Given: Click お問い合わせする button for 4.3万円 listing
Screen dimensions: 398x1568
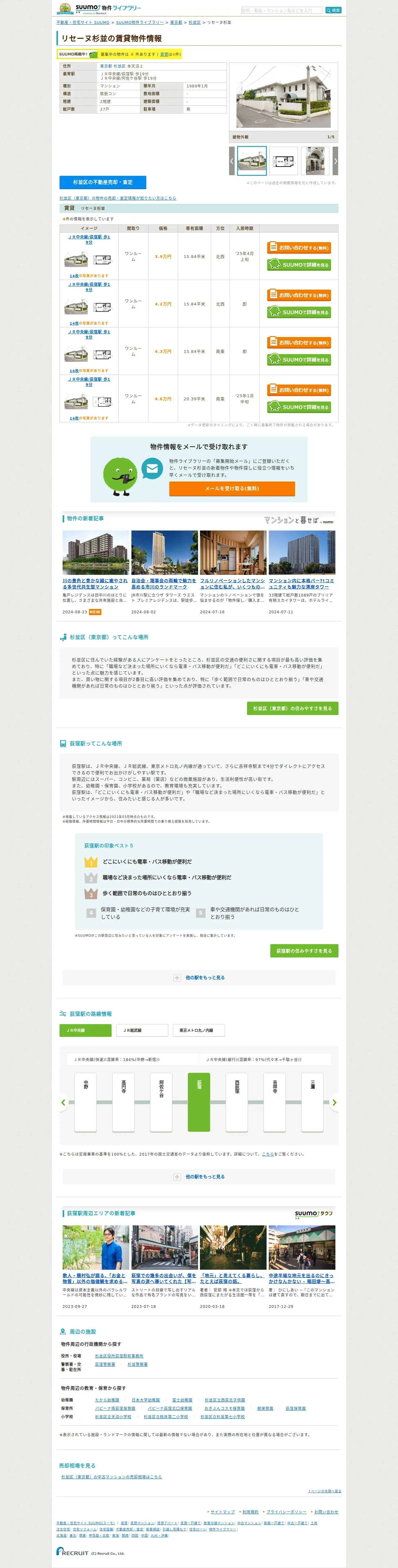Looking at the screenshot, I should point(299,343).
